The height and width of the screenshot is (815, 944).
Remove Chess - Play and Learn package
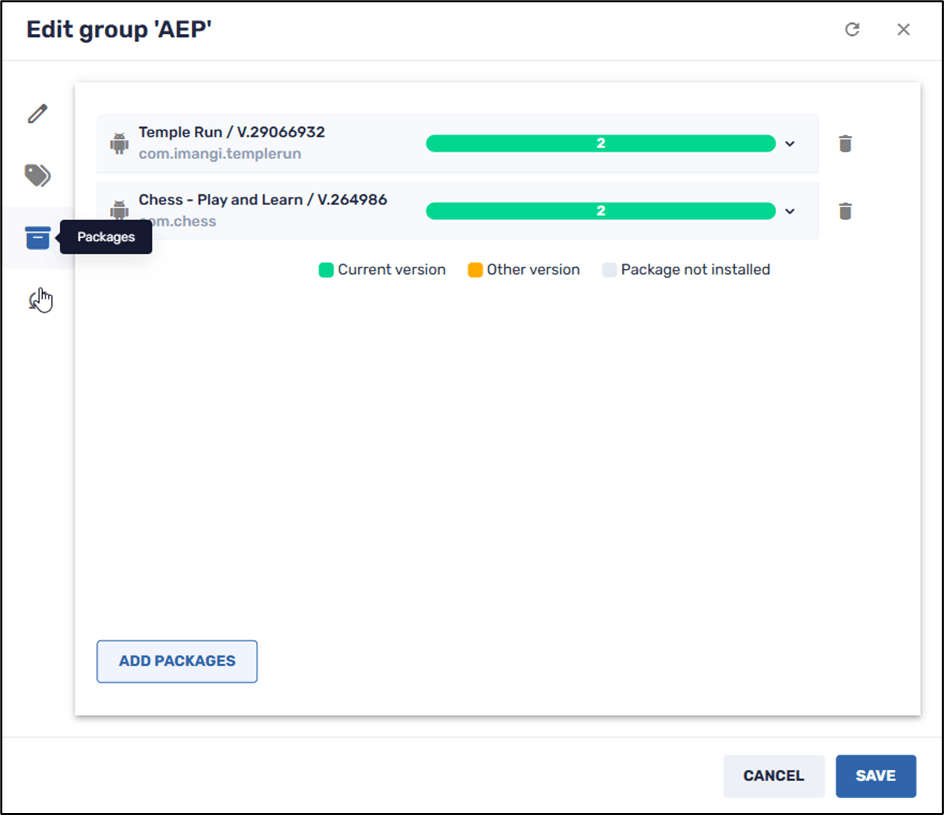point(845,211)
